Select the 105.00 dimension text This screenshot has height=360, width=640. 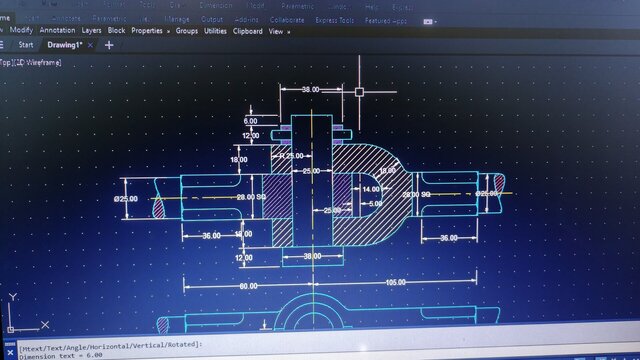pos(395,282)
